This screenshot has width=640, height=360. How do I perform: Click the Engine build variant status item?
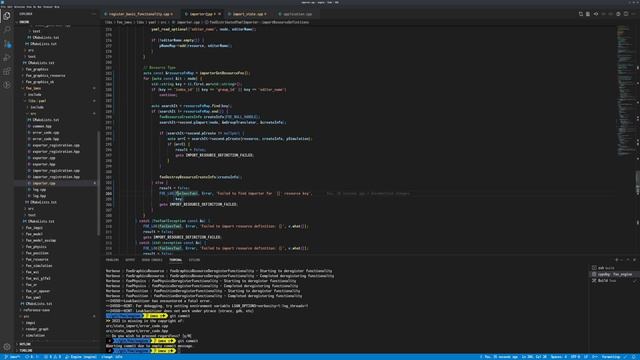(81, 357)
